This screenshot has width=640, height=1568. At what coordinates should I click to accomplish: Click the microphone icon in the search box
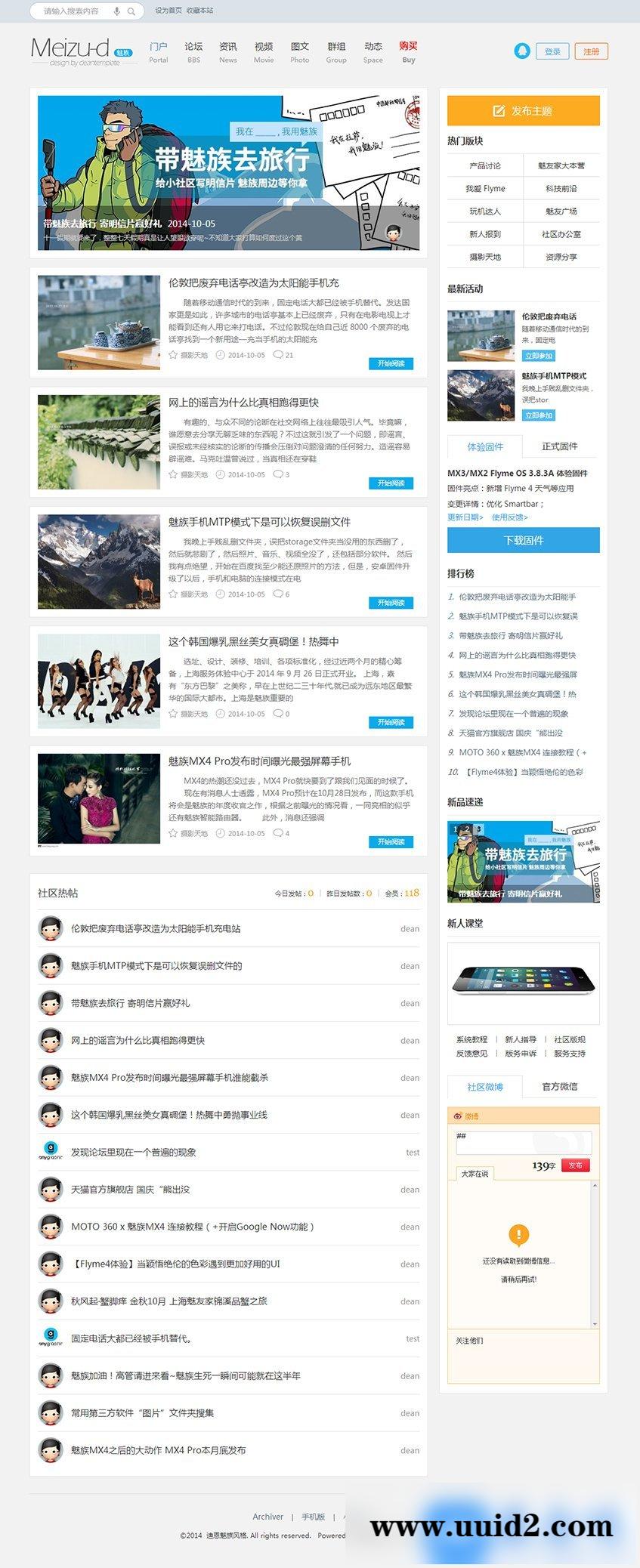pyautogui.click(x=116, y=11)
